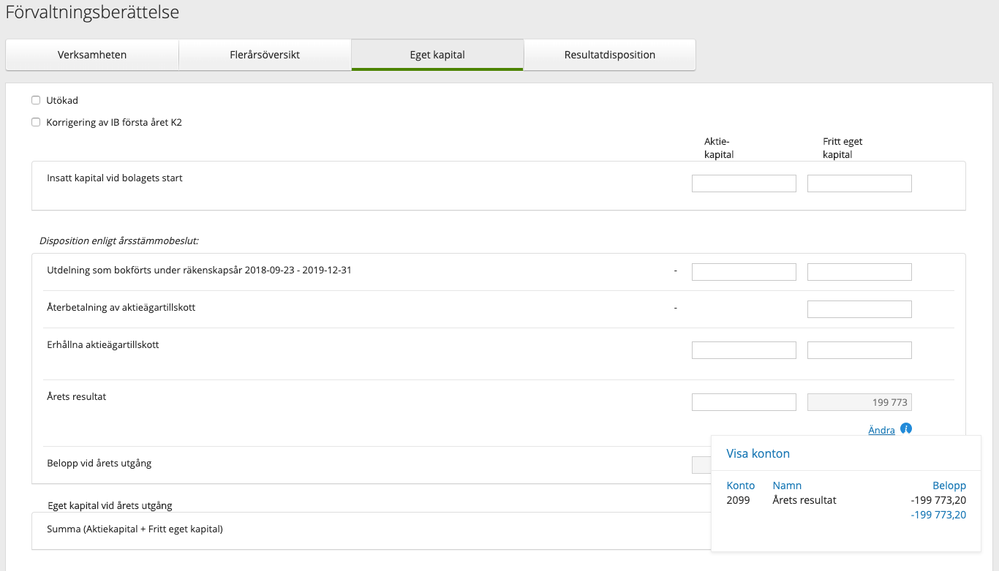Select the Återbetalning av aktieägartillskott input field

point(859,309)
